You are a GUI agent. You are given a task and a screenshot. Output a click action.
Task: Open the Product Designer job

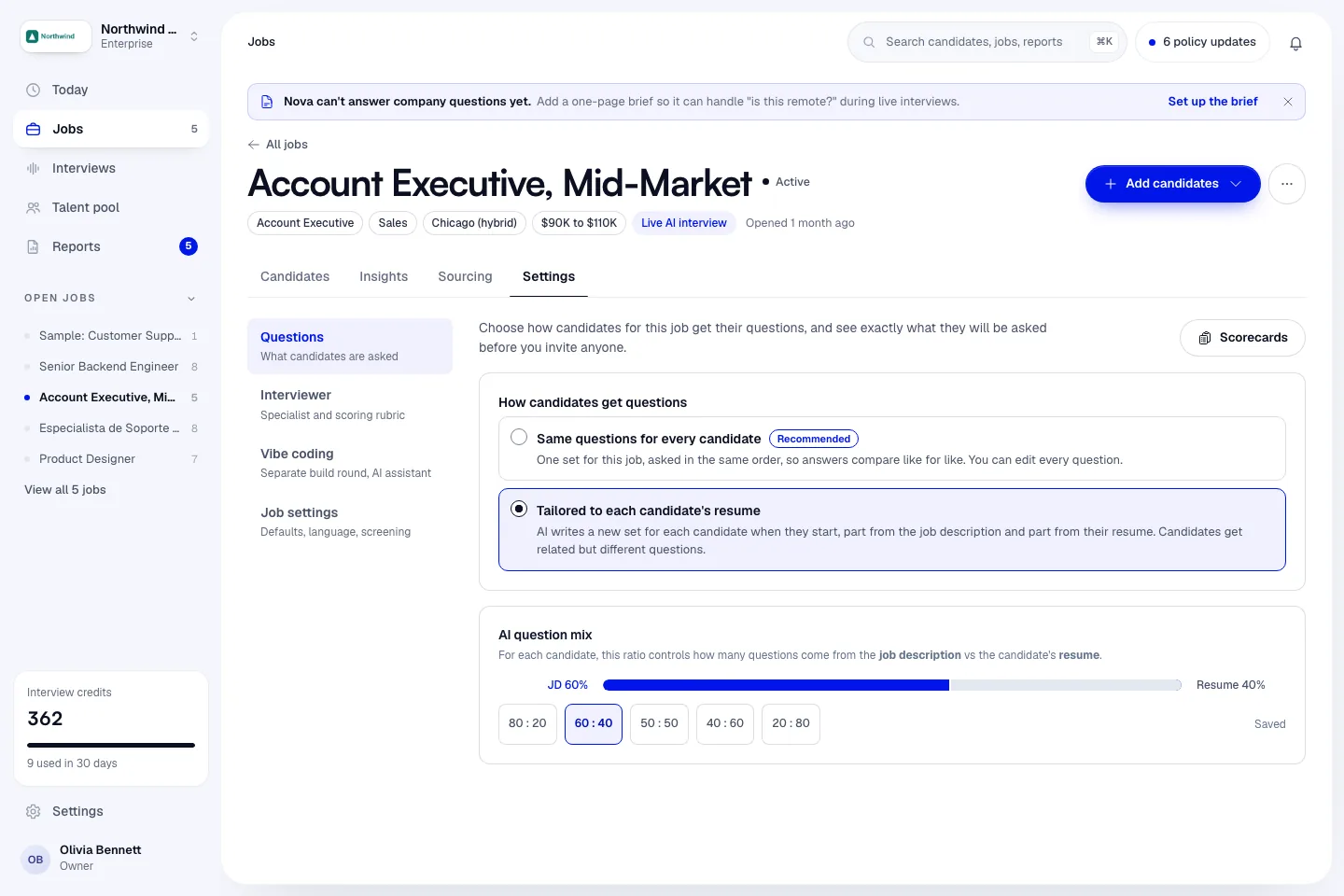(x=111, y=459)
